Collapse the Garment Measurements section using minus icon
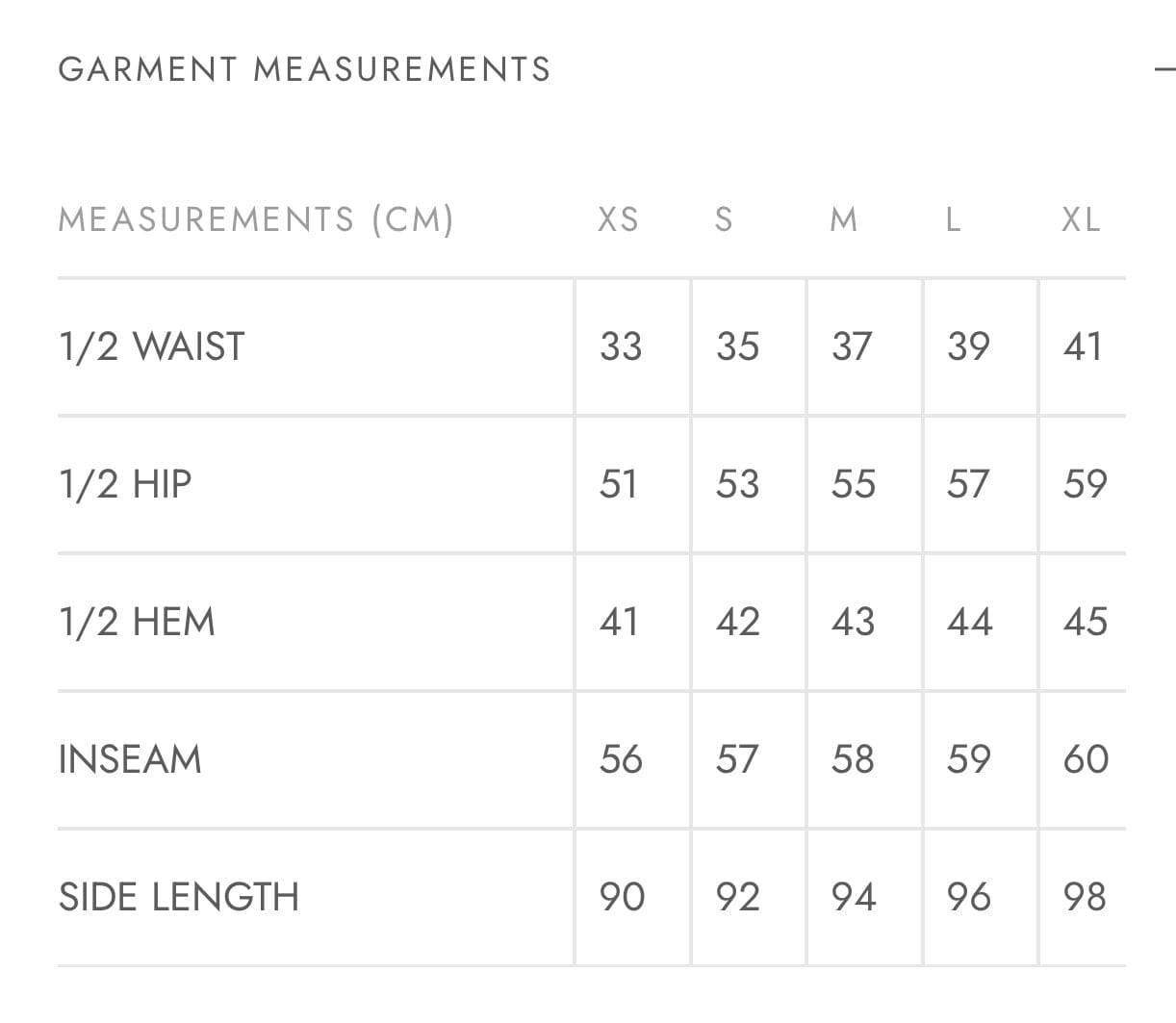Screen dimensions: 1176x1023 tap(1165, 69)
